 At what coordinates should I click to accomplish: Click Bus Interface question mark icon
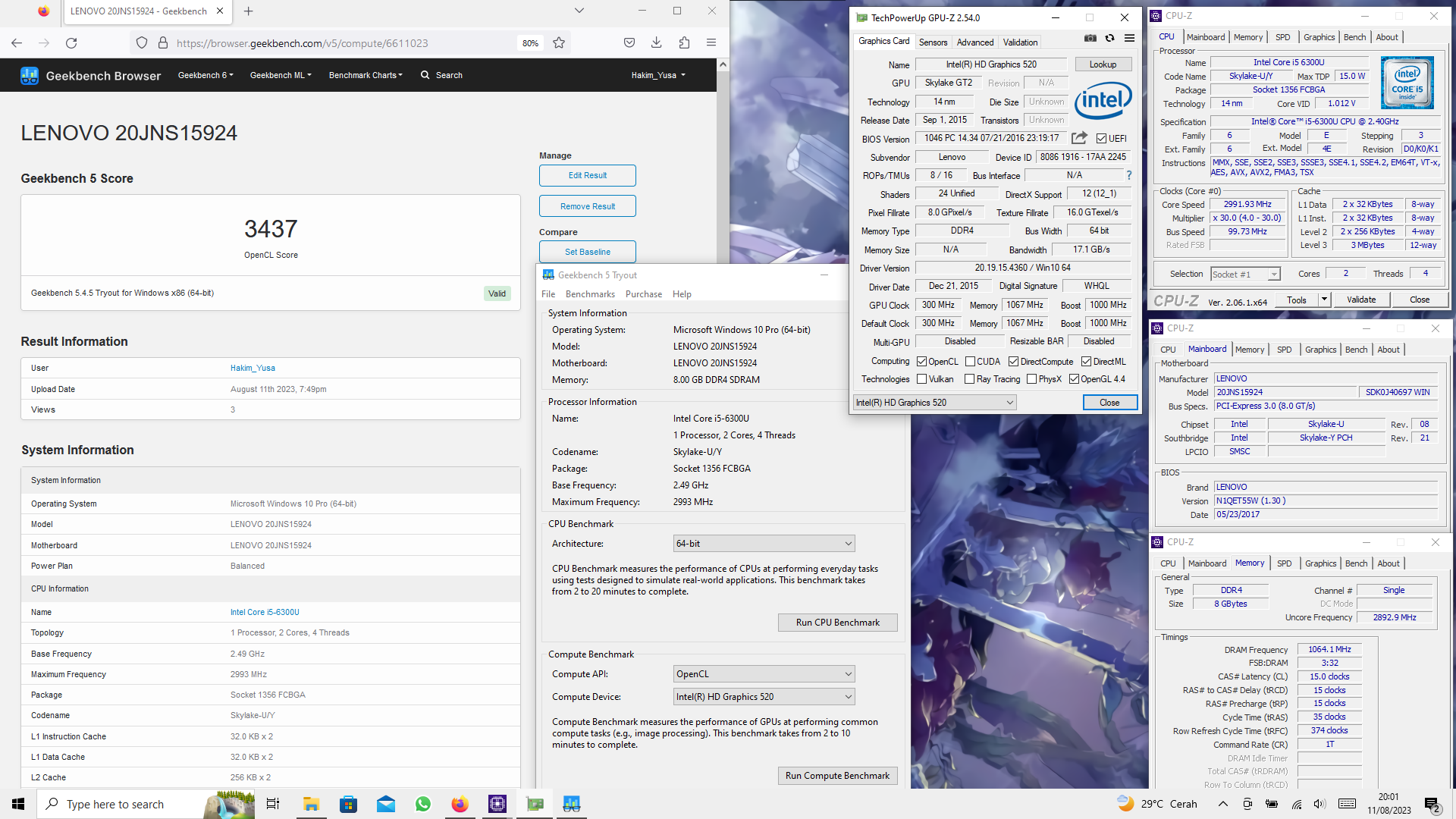tap(1128, 175)
